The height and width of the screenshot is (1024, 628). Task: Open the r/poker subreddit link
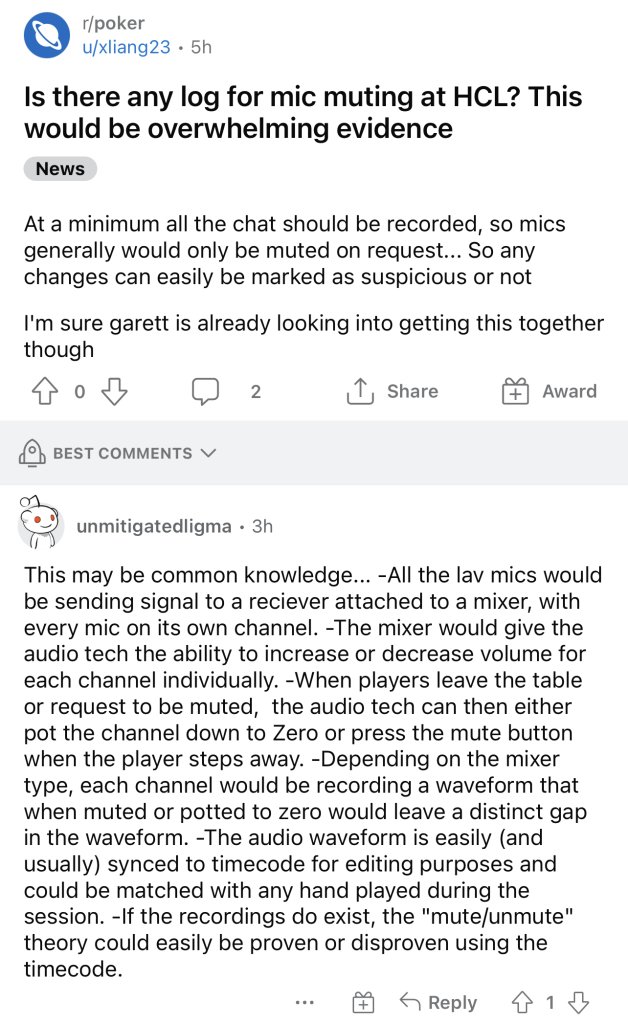click(113, 24)
